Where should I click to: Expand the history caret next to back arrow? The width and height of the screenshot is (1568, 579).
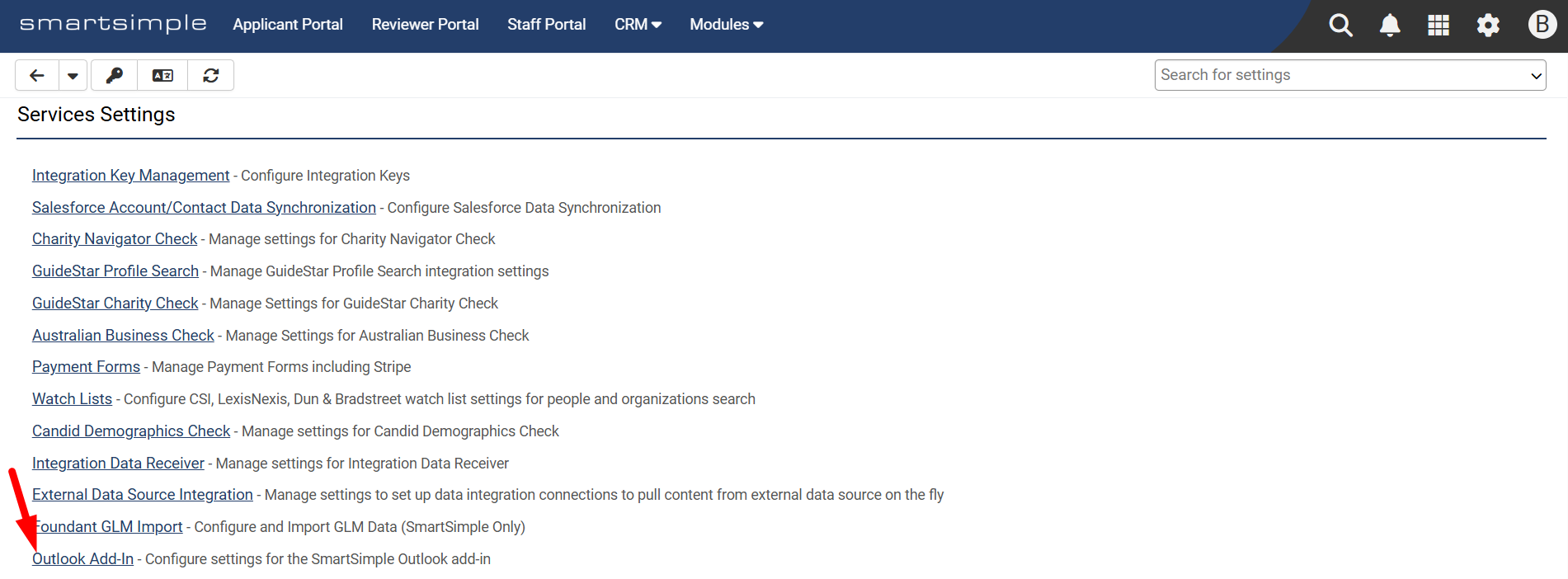click(x=73, y=75)
